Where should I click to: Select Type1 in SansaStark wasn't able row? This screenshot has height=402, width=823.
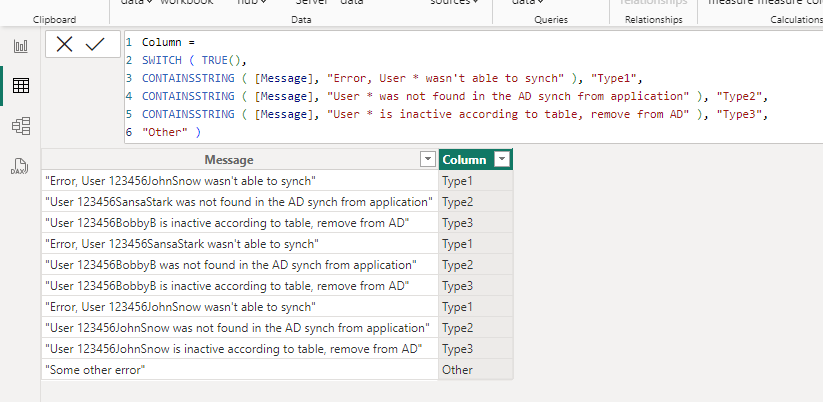click(x=476, y=244)
